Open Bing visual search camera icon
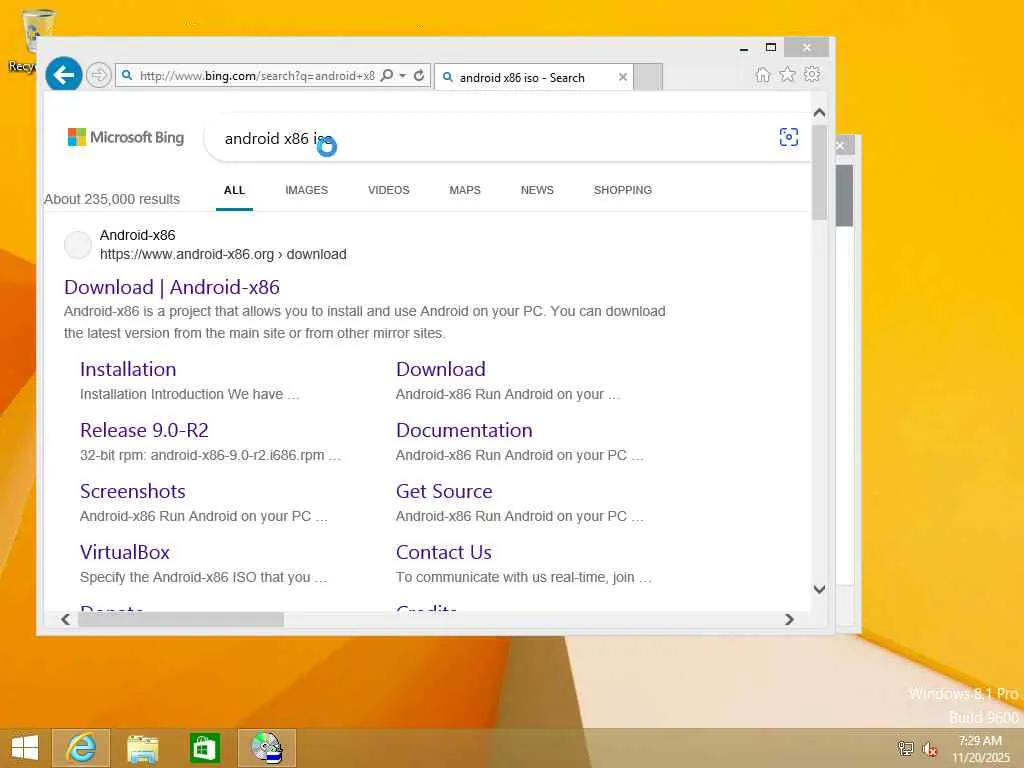 point(789,137)
